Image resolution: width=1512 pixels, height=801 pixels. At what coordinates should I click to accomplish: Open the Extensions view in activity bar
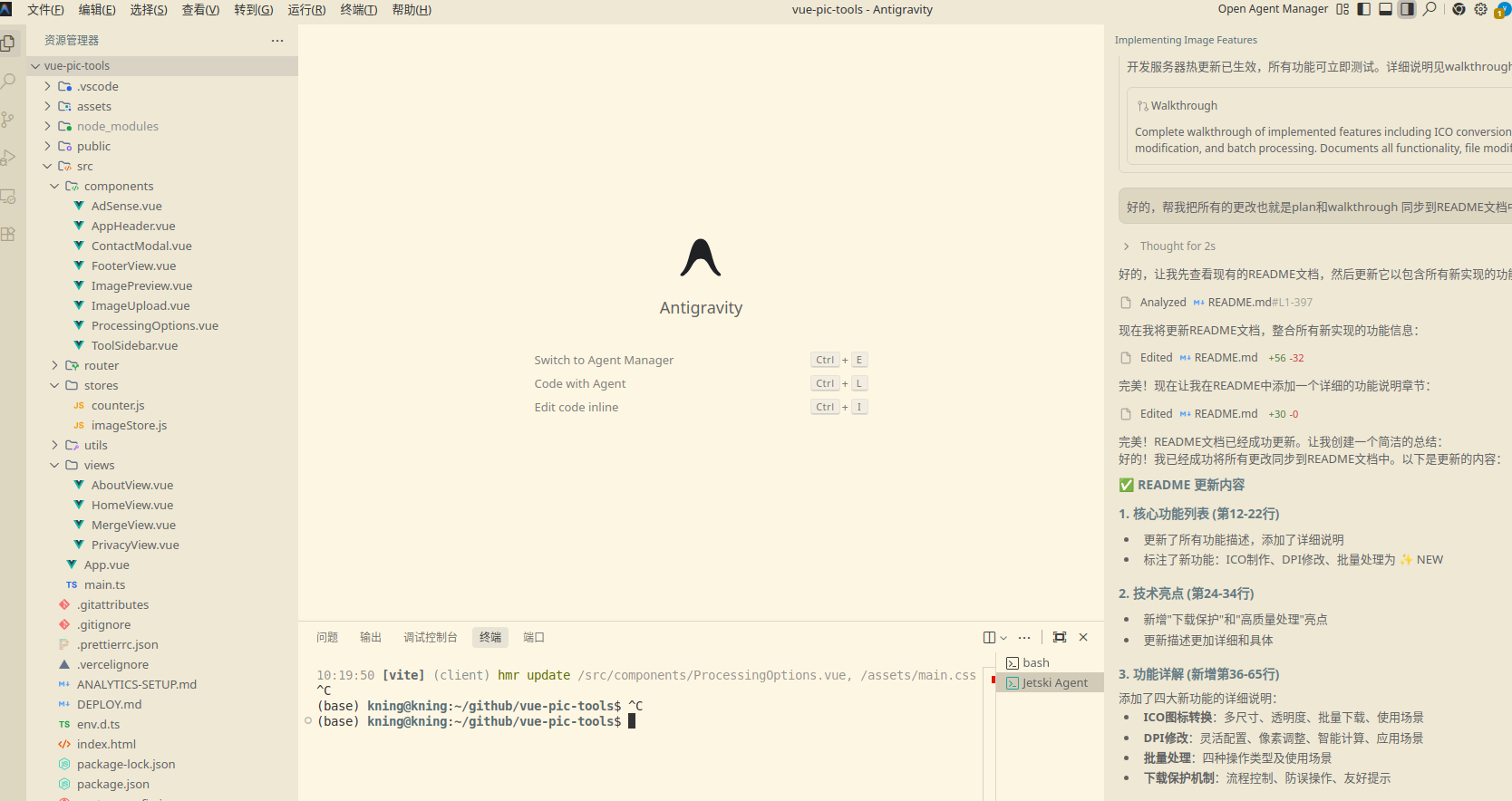tap(8, 234)
